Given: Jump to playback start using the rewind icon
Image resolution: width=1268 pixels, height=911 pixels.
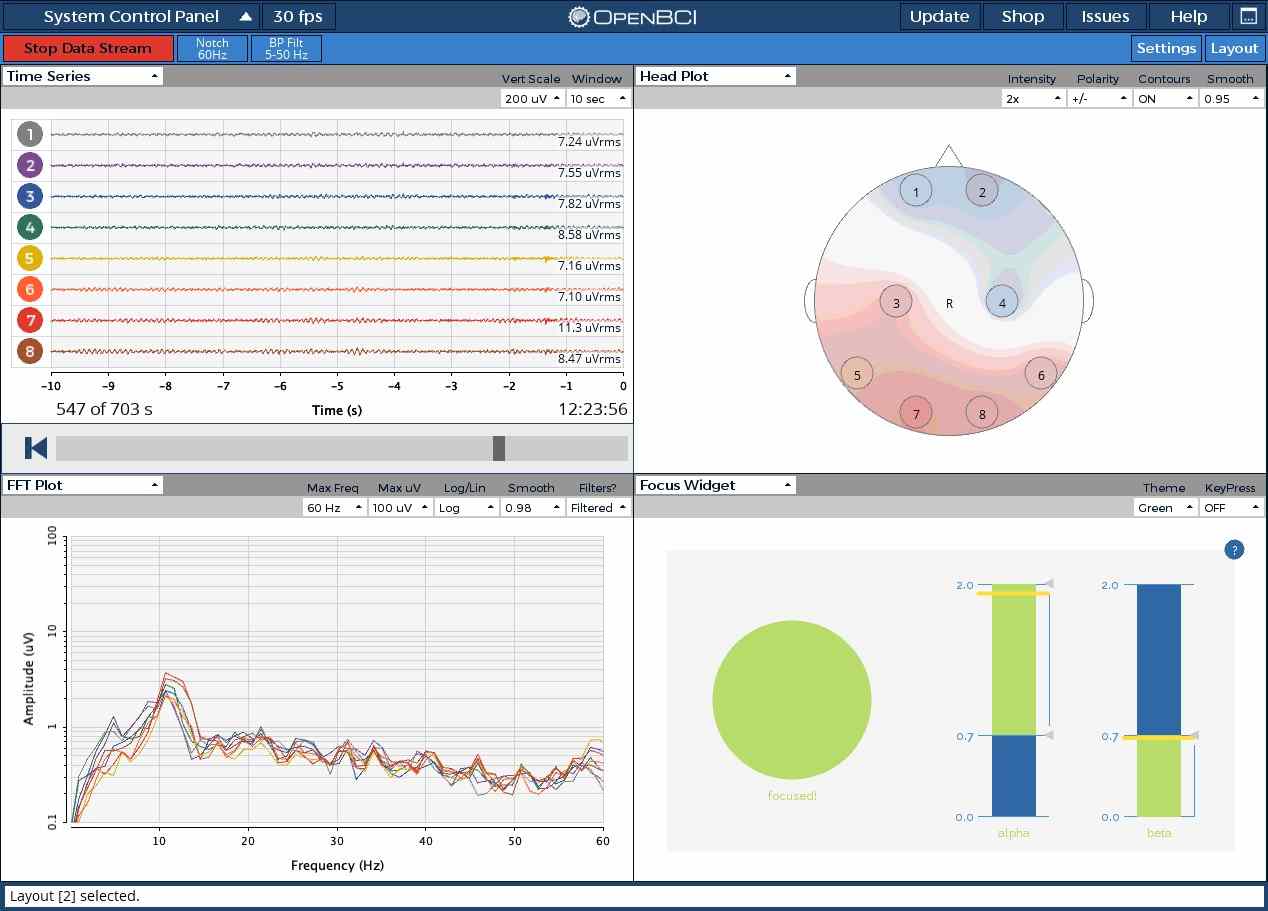Looking at the screenshot, I should (x=34, y=448).
